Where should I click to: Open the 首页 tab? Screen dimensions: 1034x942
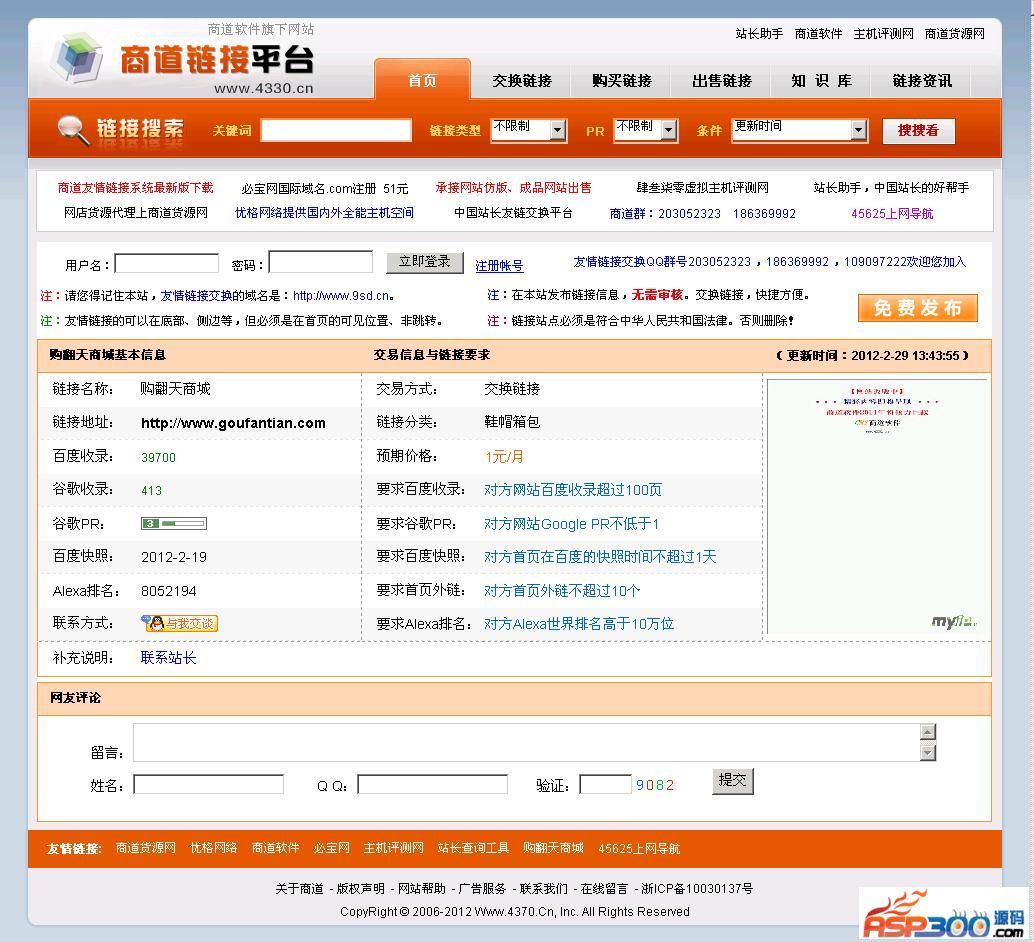click(422, 80)
